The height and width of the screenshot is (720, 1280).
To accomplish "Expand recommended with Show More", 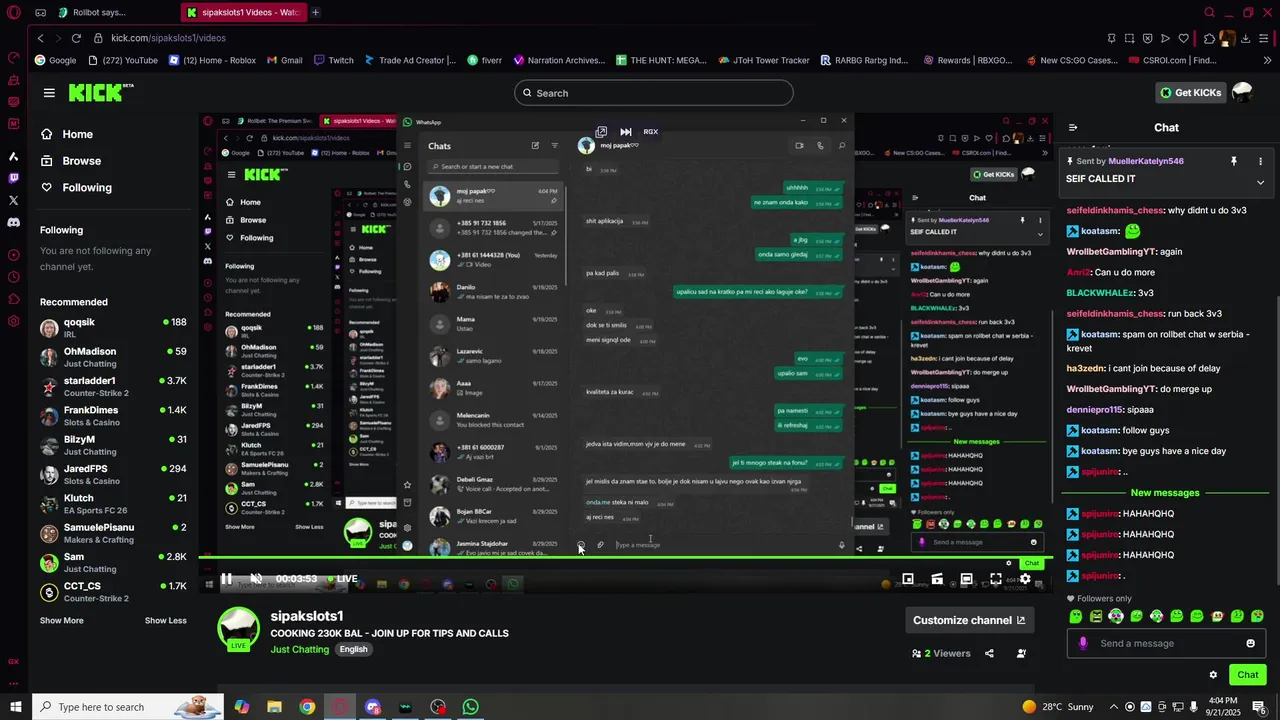I will pyautogui.click(x=62, y=620).
